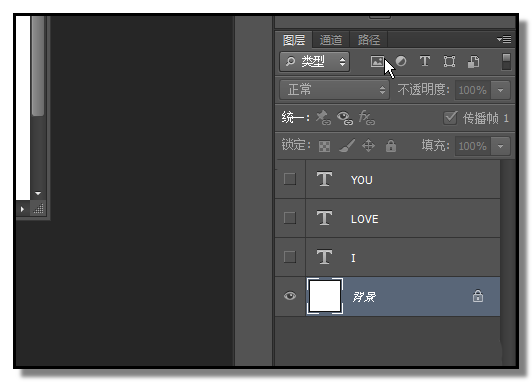Lock all padlock icon
This screenshot has height=382, width=532.
pos(391,146)
